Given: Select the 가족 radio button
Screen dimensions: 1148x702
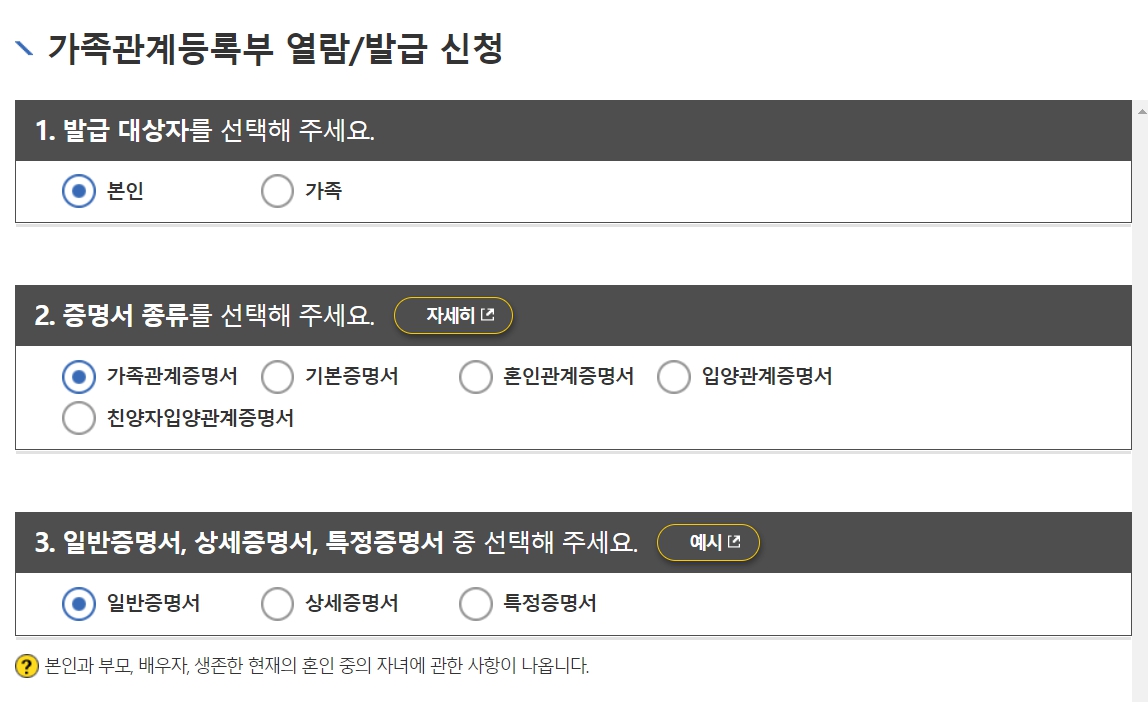Looking at the screenshot, I should click(x=276, y=190).
